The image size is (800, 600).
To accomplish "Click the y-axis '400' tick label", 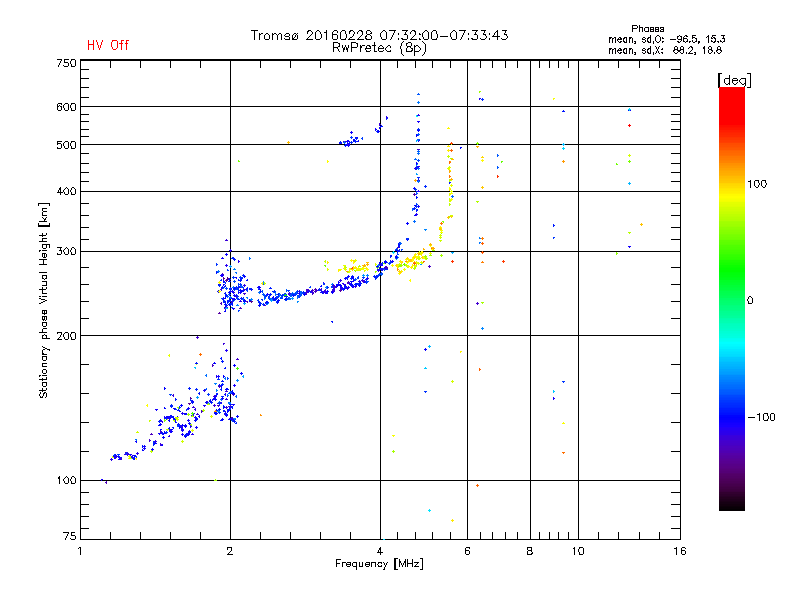I will pos(66,192).
